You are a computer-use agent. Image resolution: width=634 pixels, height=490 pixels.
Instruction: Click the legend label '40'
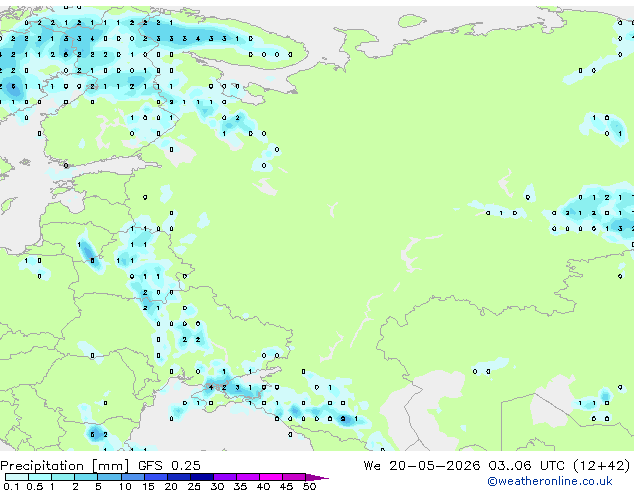coord(263,486)
